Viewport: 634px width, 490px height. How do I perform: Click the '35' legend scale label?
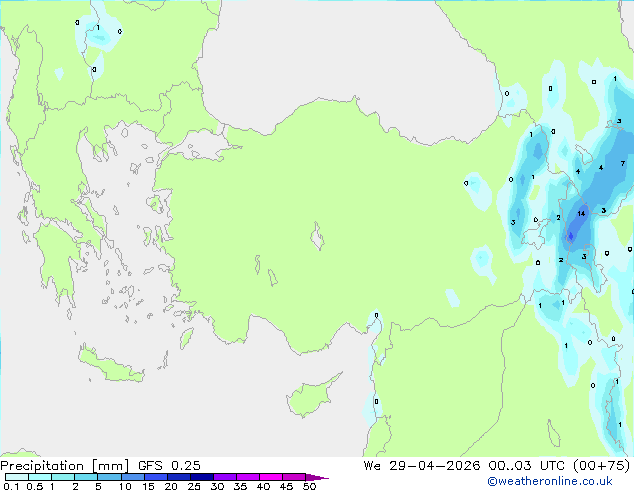tap(240, 486)
